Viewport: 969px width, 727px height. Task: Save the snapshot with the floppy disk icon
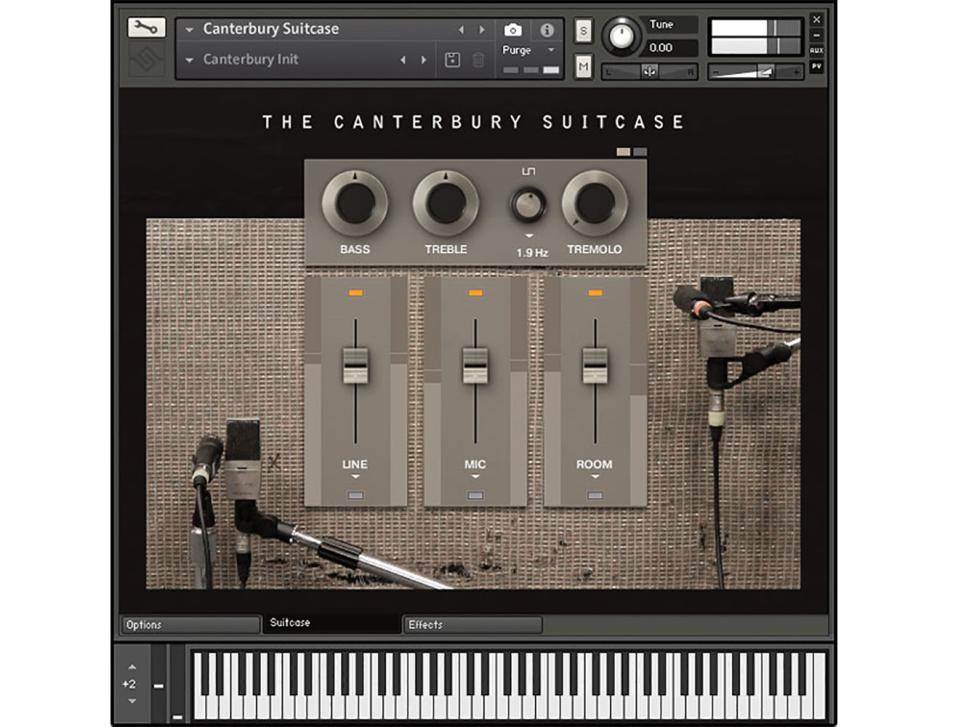pyautogui.click(x=452, y=58)
